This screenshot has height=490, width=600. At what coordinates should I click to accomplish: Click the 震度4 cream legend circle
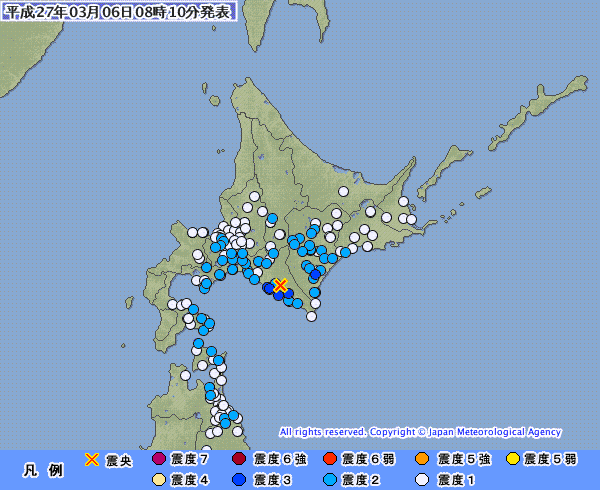[159, 480]
